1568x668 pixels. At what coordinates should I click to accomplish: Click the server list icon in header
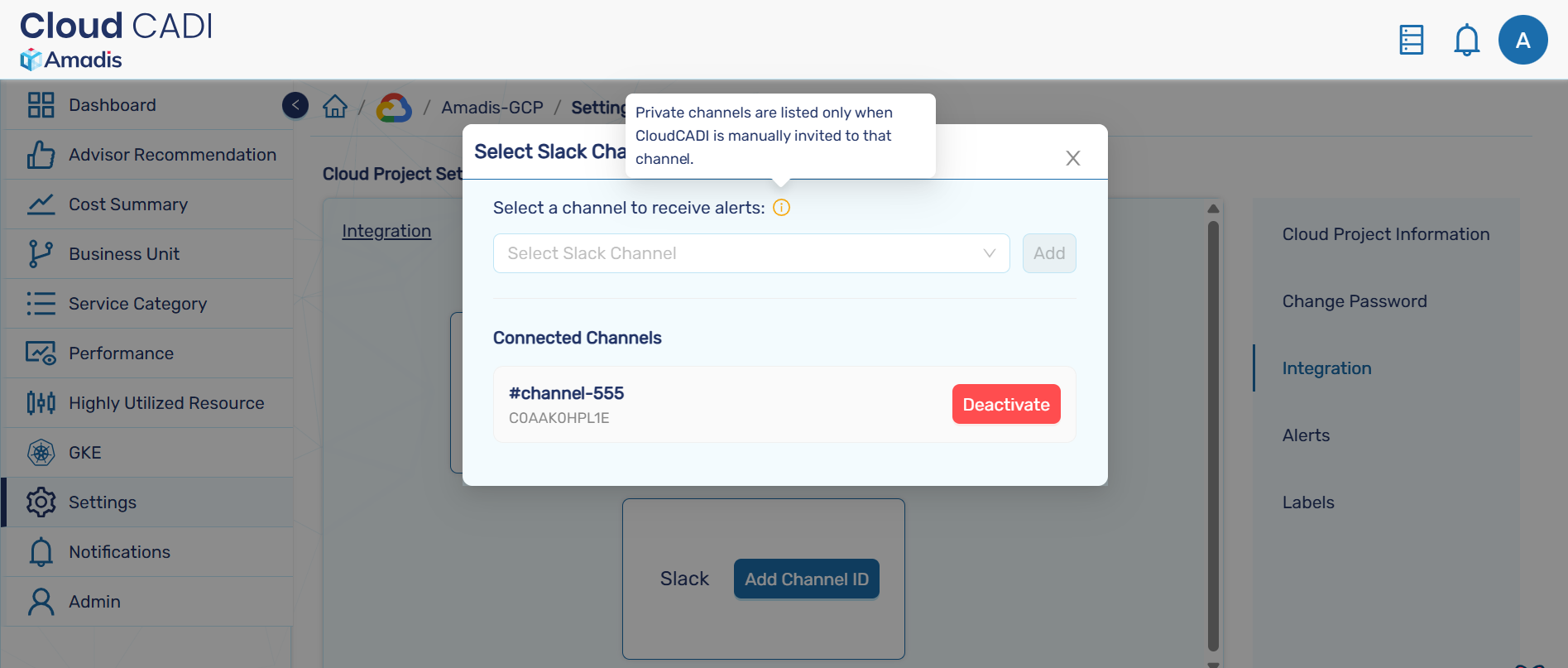[x=1411, y=40]
